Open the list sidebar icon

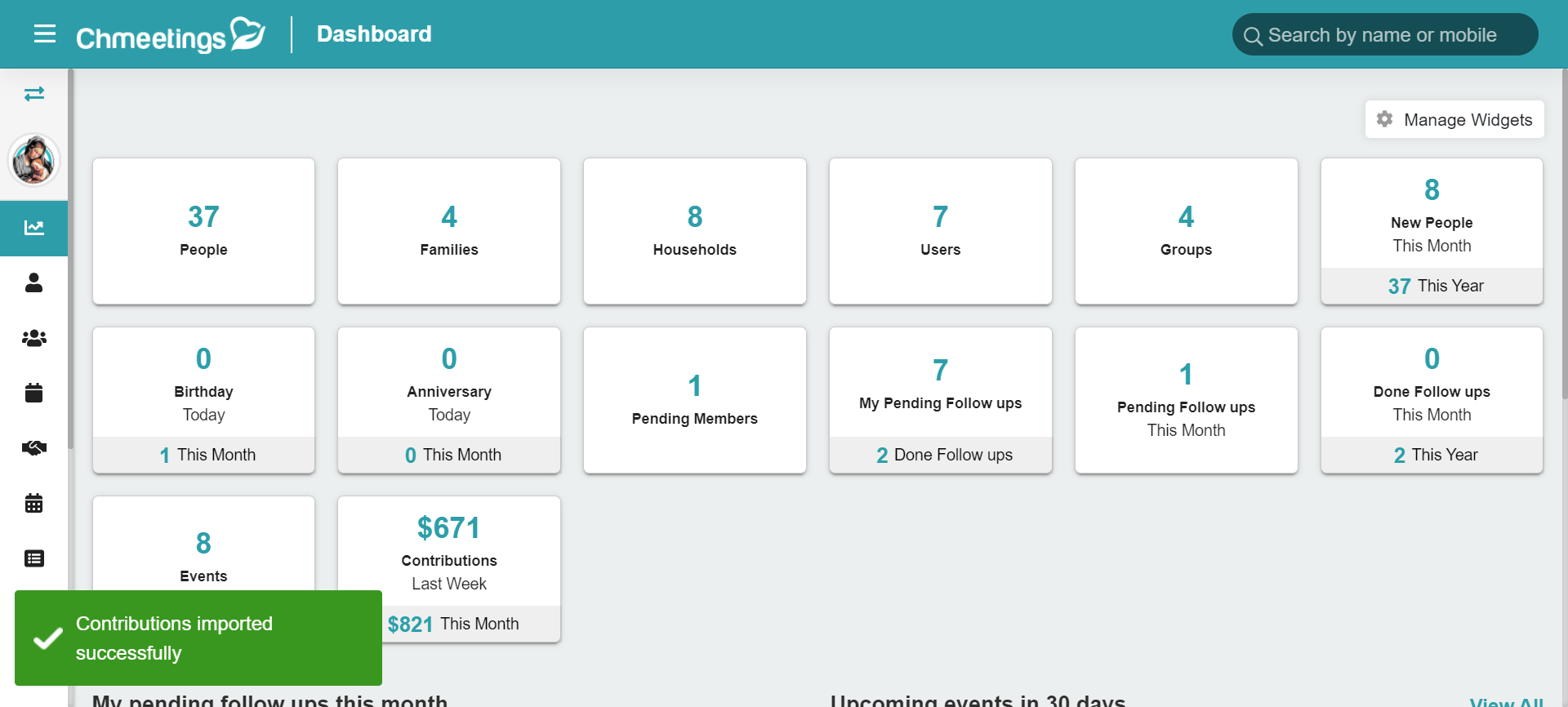(34, 558)
